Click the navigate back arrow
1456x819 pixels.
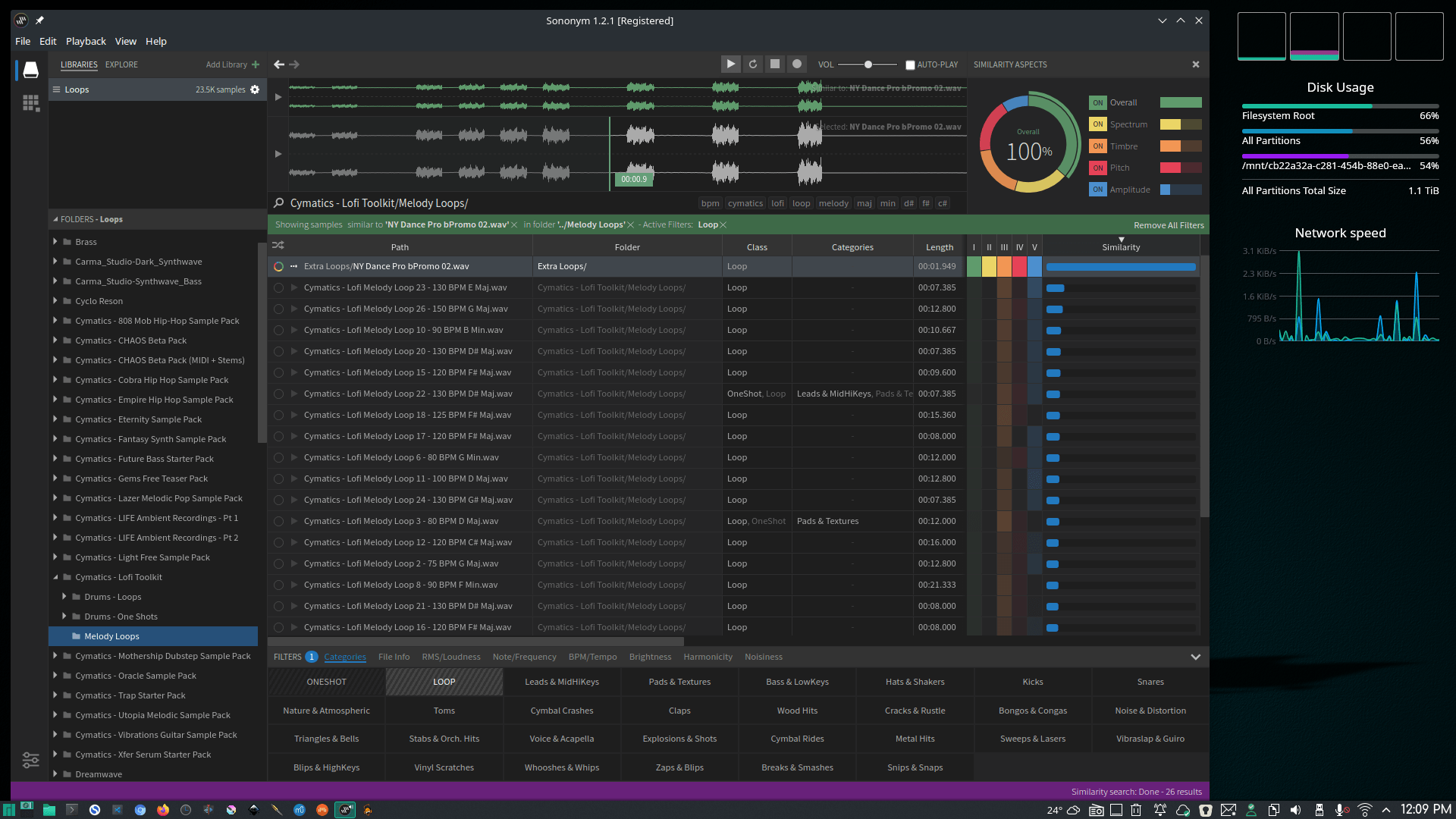coord(279,64)
